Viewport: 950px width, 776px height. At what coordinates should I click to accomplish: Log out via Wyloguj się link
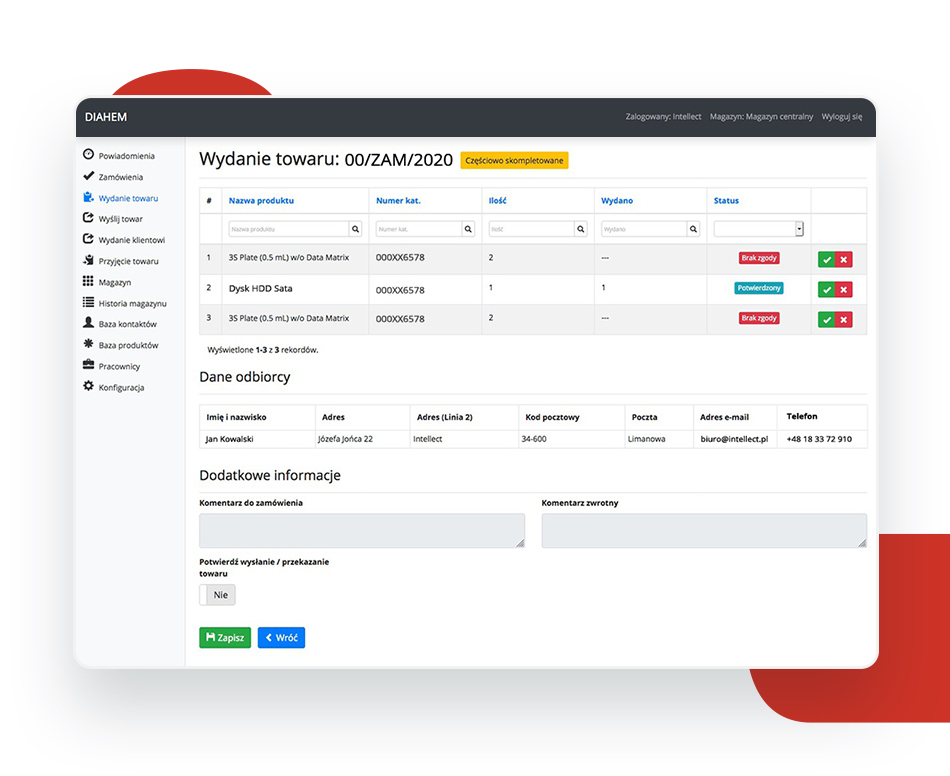[x=842, y=116]
